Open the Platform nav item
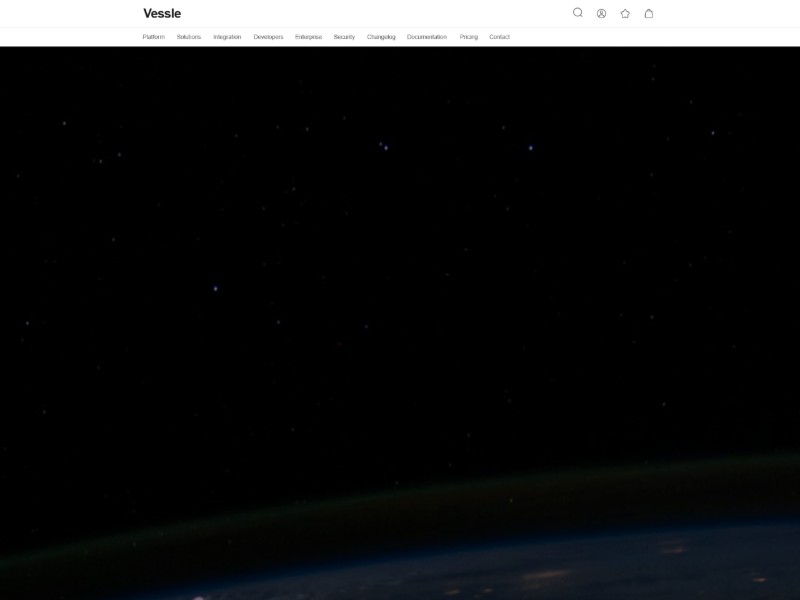Screen dimensions: 800x600 pyautogui.click(x=153, y=37)
